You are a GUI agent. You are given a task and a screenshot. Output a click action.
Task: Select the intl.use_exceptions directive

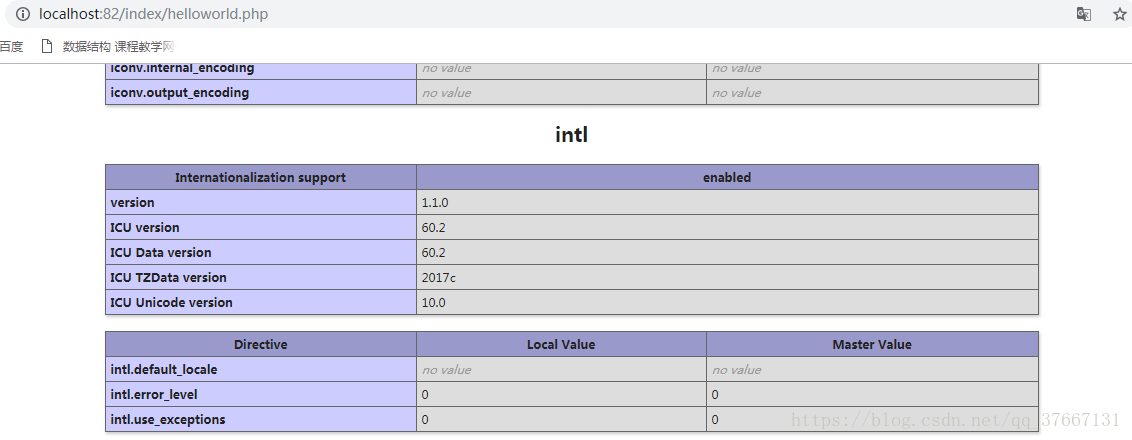[167, 419]
